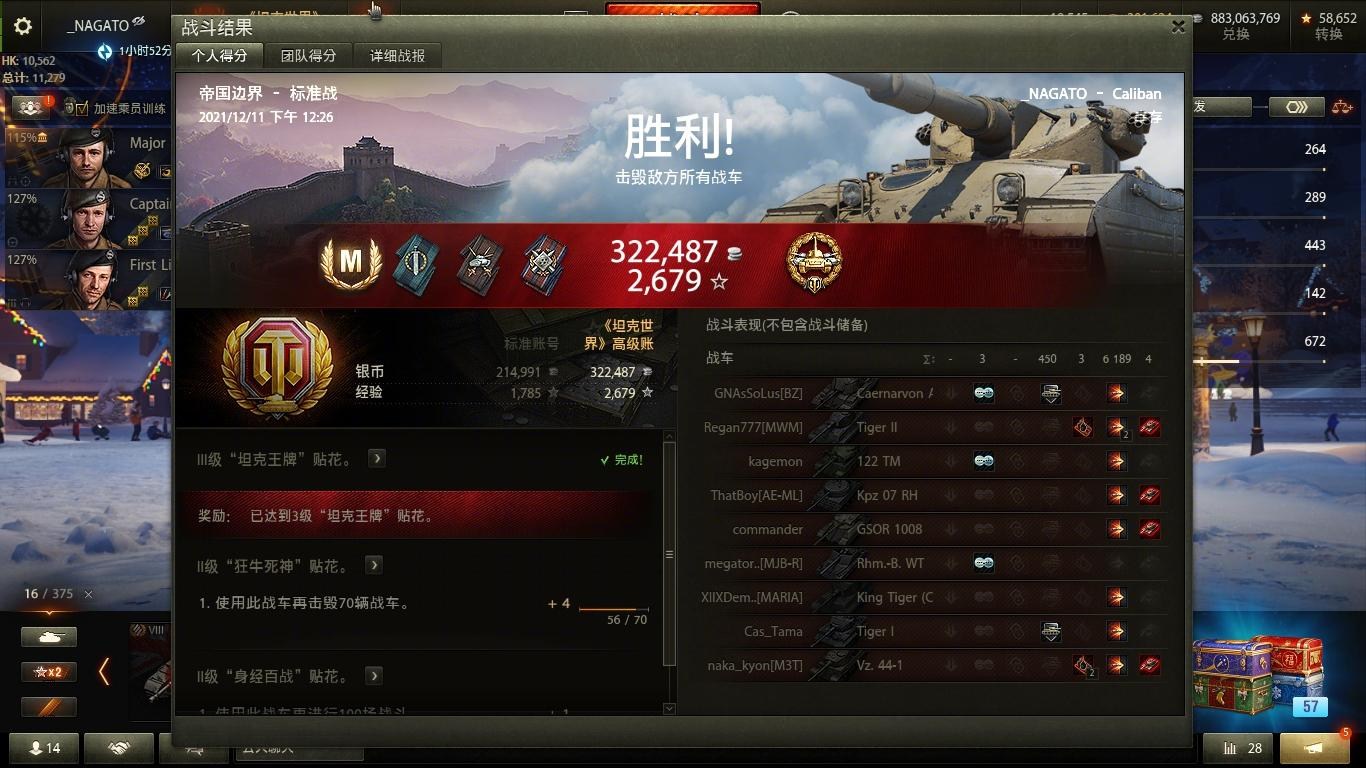Viewport: 1366px width, 768px height.
Task: Click the statistics icon showing 28
Action: pos(1238,748)
